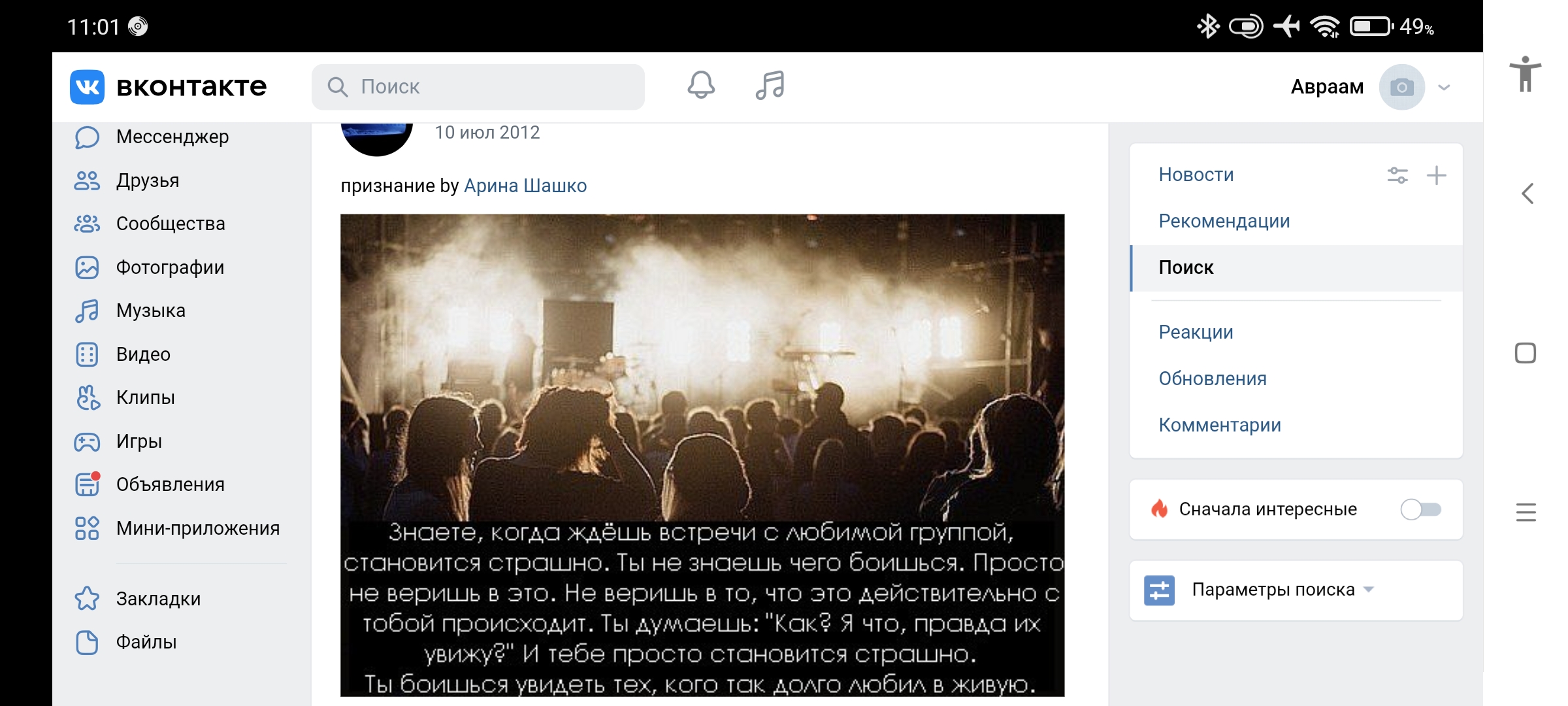1568x706 pixels.
Task: Open the concert post image
Action: click(702, 455)
